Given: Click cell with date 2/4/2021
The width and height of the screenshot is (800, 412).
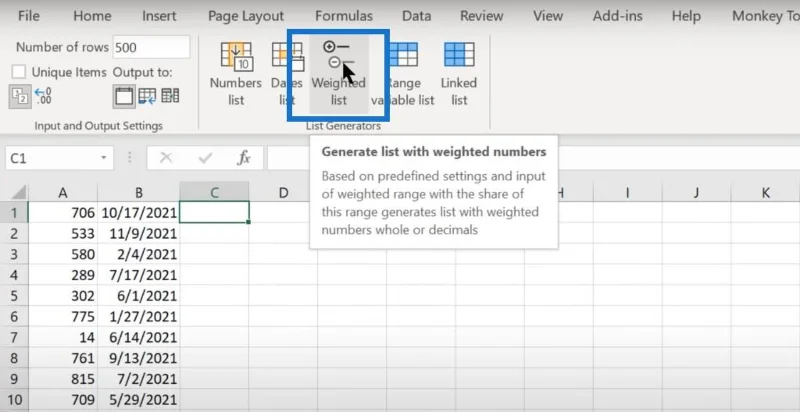Looking at the screenshot, I should 138,254.
